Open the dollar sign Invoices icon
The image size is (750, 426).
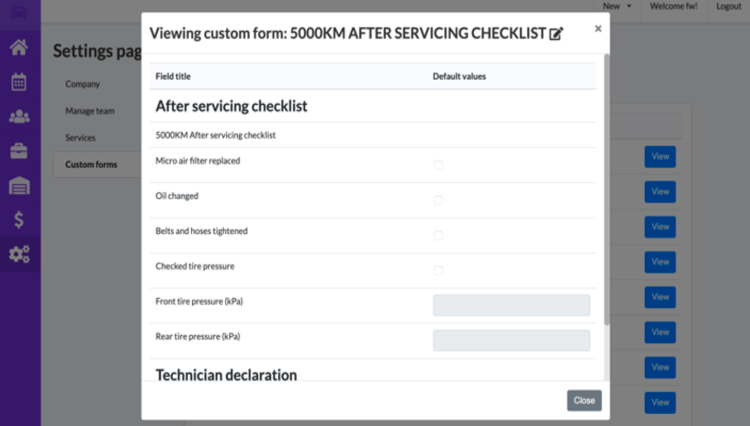tap(19, 220)
